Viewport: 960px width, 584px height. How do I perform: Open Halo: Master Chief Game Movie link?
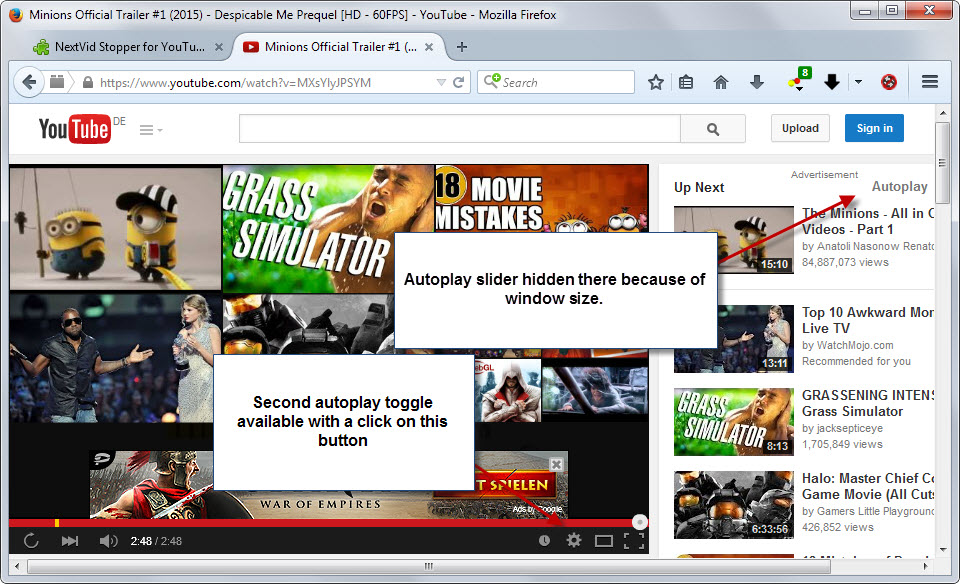pyautogui.click(x=868, y=486)
